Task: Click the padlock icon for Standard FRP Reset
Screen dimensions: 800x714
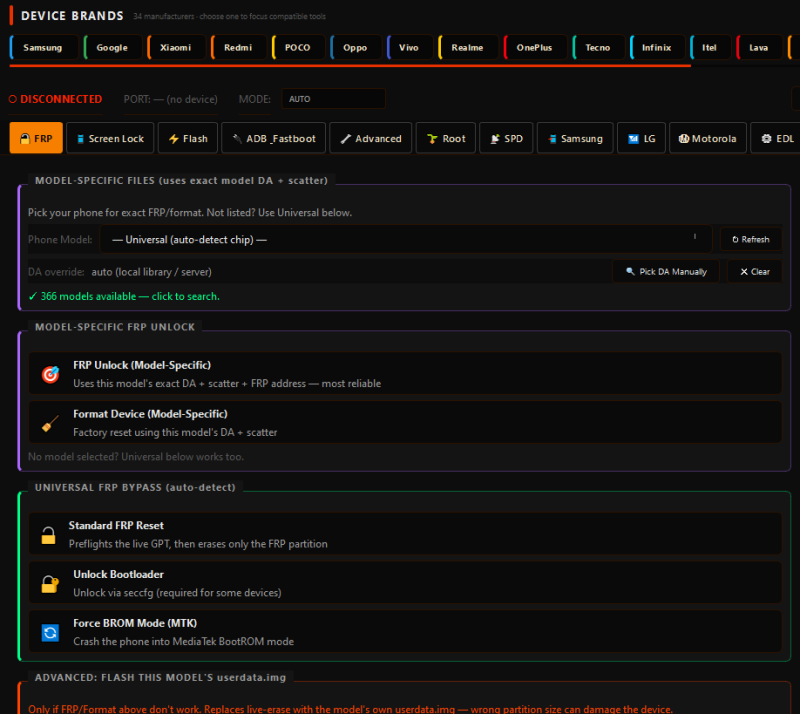Action: tap(48, 535)
